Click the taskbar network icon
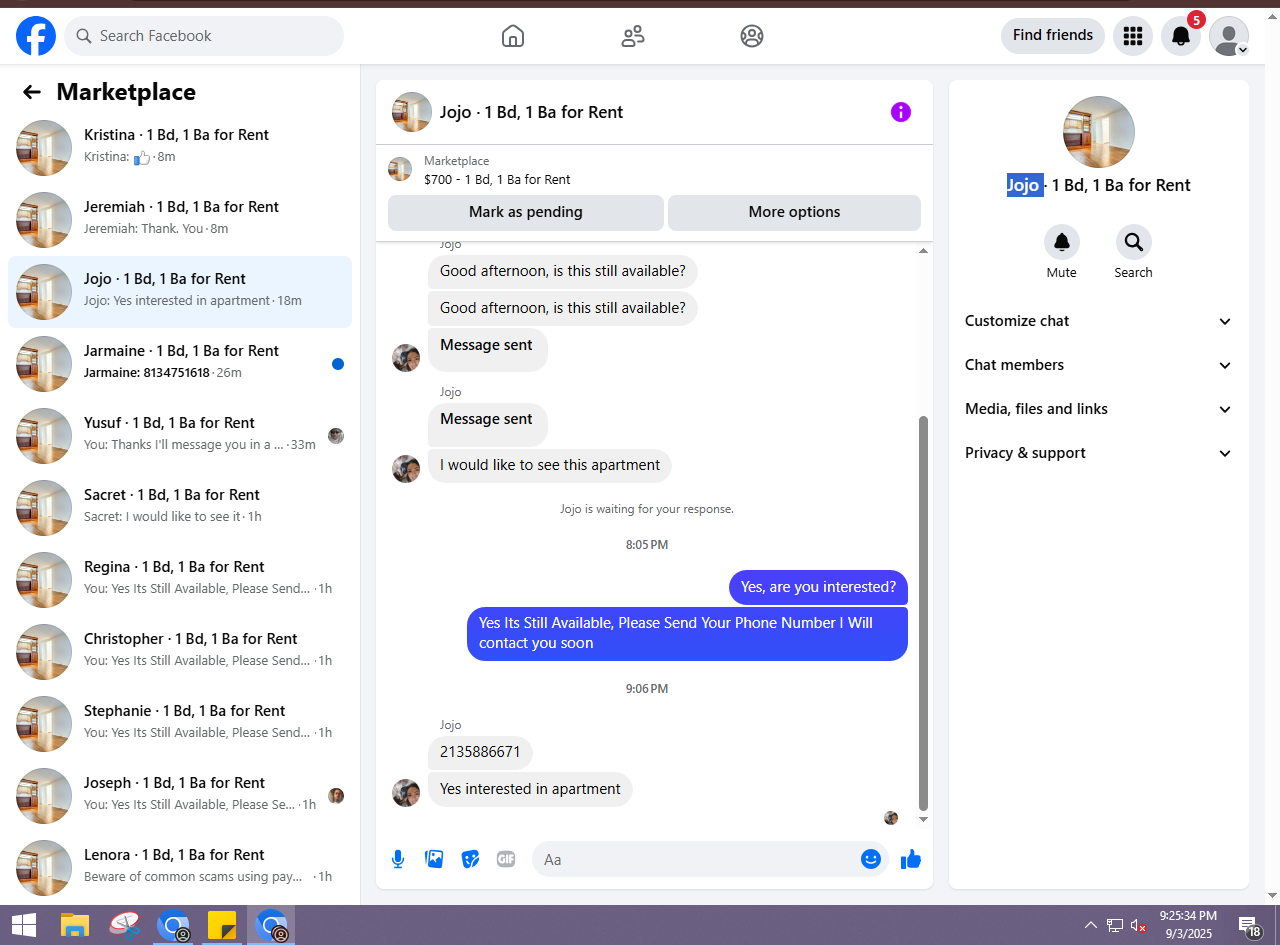This screenshot has width=1280, height=945. point(1115,926)
